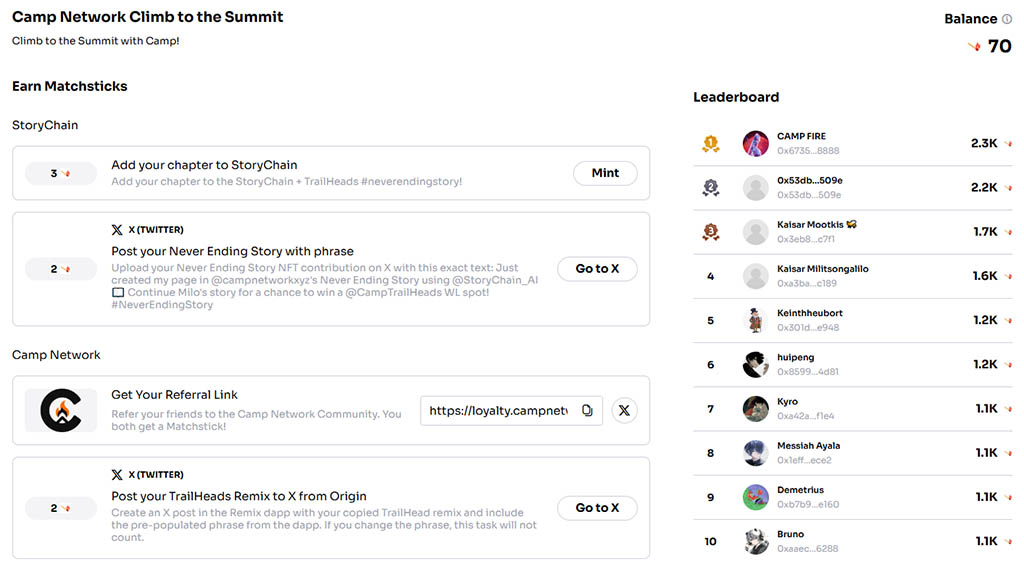This screenshot has height=570, width=1024.
Task: Select the Messiah Ayala leaderboard name
Action: pyautogui.click(x=808, y=445)
